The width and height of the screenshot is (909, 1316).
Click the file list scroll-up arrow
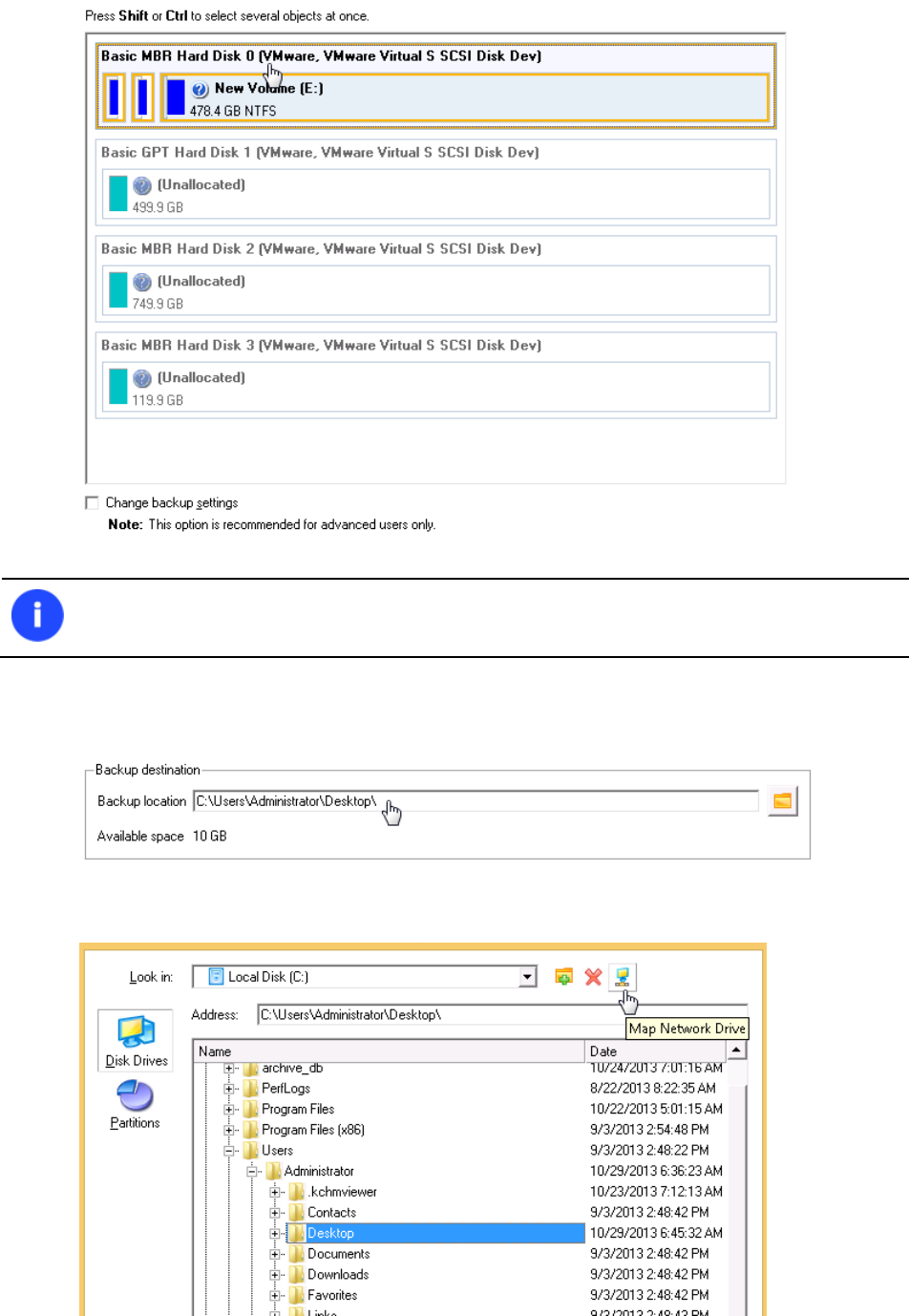tap(736, 1051)
